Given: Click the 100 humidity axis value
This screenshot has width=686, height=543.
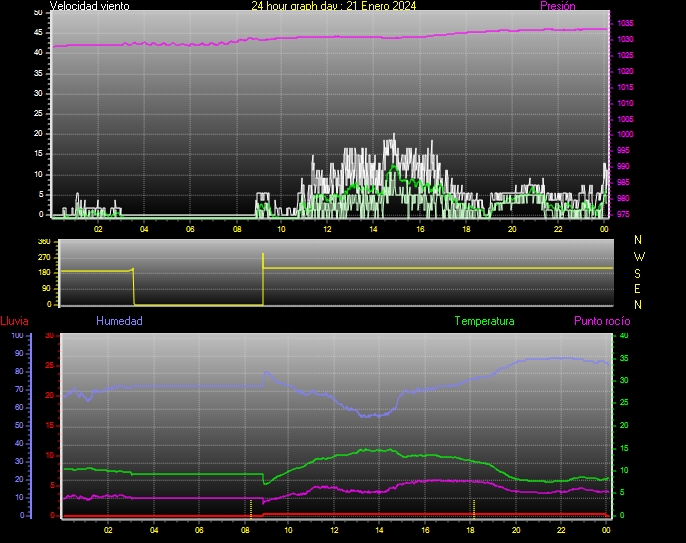Looking at the screenshot, I should (17, 336).
